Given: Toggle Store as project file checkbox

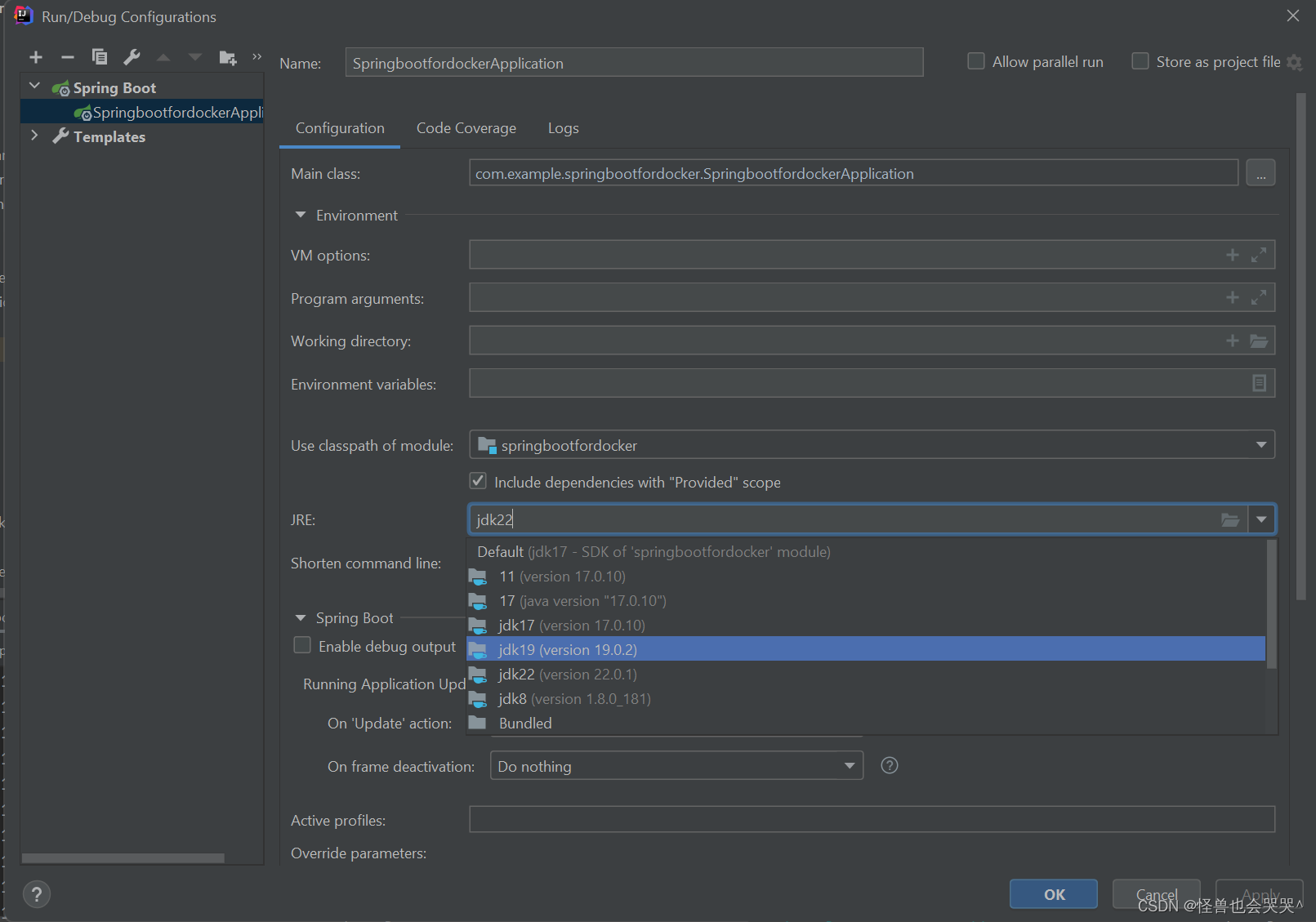Looking at the screenshot, I should tap(1140, 61).
